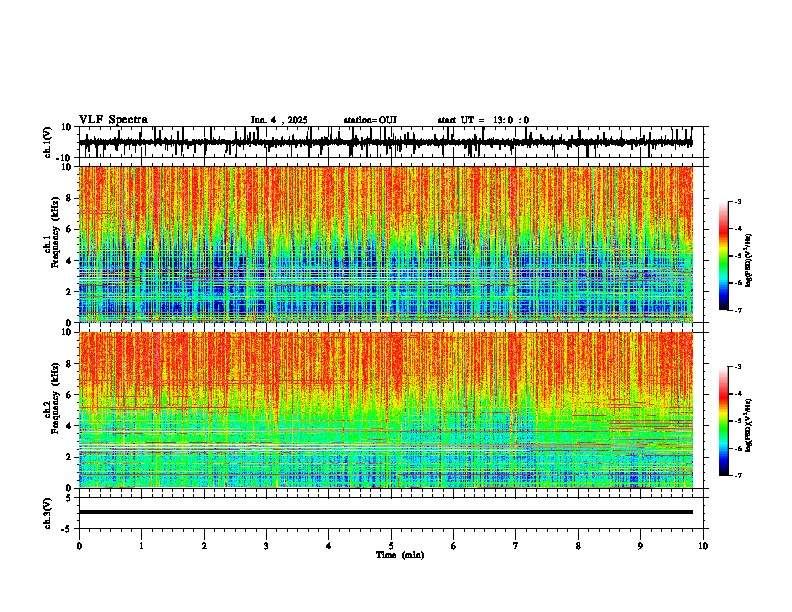Click the ch.2 "Frequency (kHz)" axis label
Image resolution: width=792 pixels, height=612 pixels.
(55, 397)
